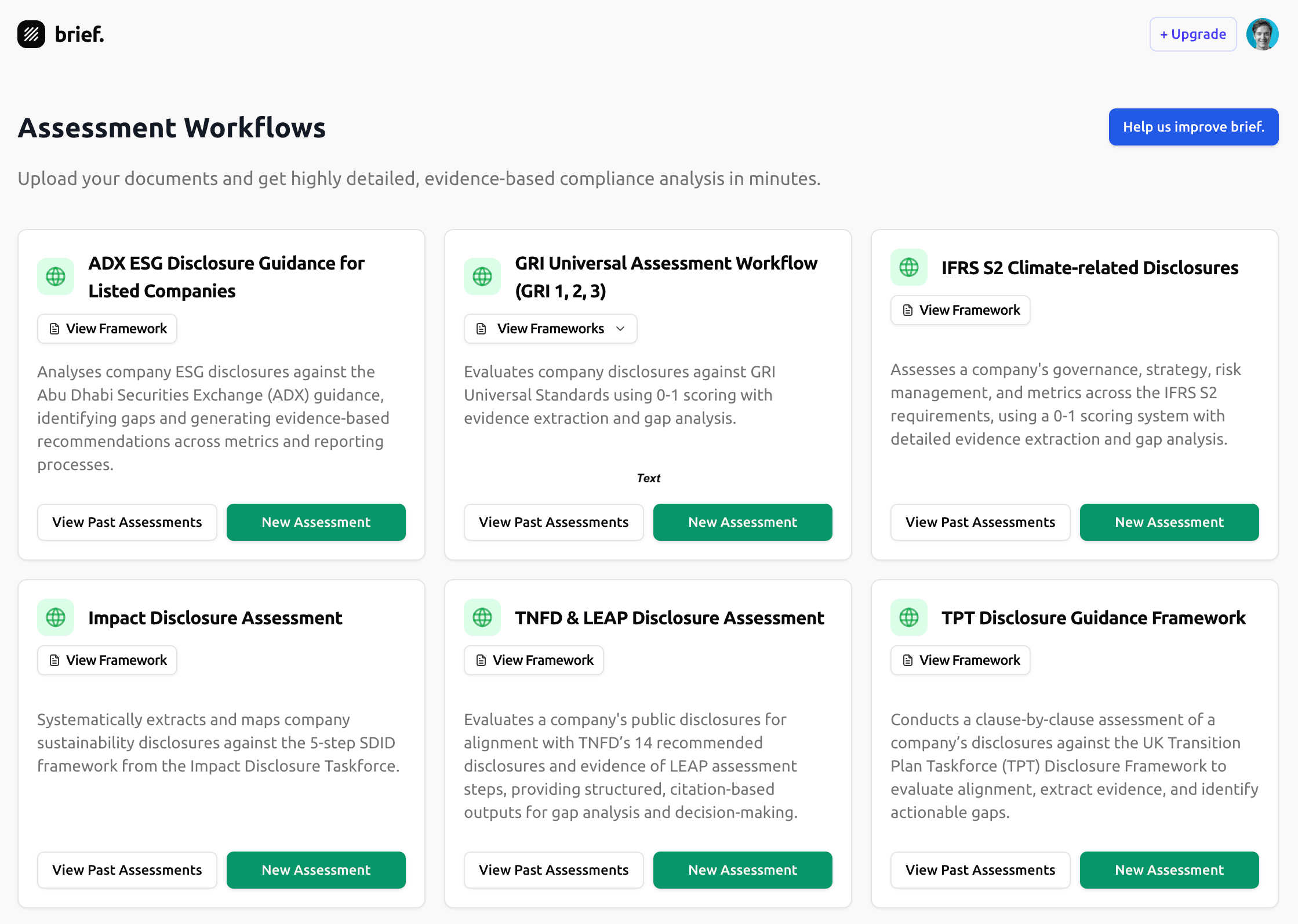Click the + Upgrade button
The height and width of the screenshot is (924, 1298).
(x=1192, y=34)
